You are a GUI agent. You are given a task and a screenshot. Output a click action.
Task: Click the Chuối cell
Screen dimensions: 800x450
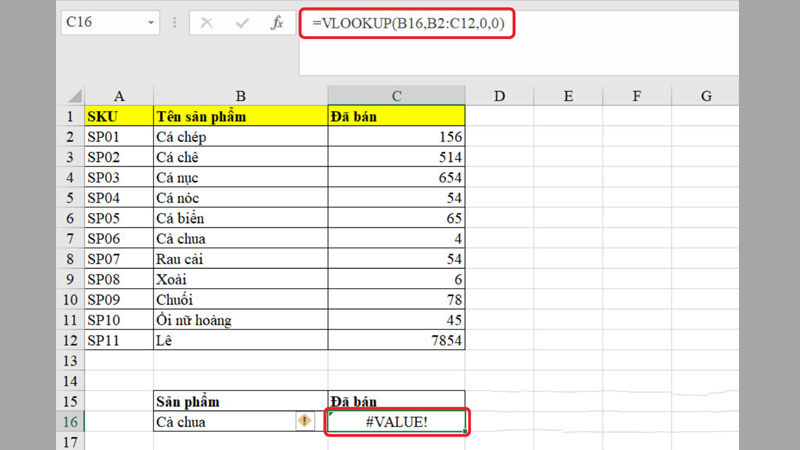coord(240,299)
